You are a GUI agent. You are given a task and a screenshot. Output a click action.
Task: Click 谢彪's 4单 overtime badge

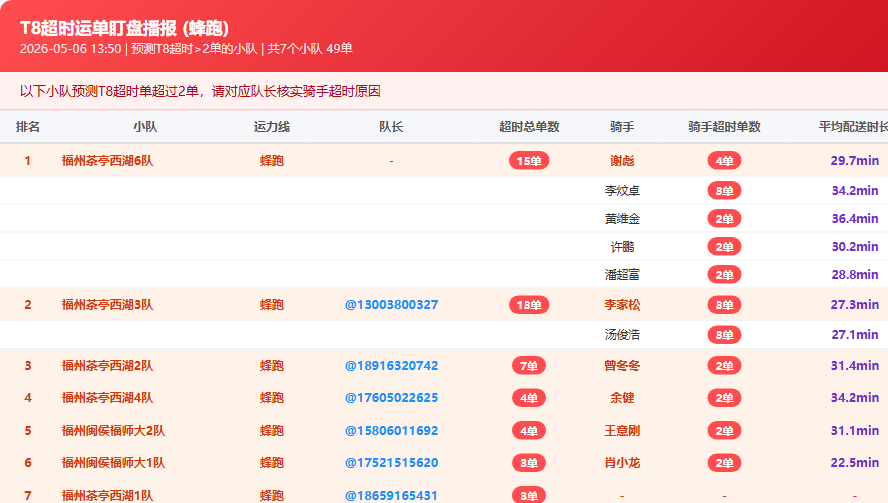724,161
